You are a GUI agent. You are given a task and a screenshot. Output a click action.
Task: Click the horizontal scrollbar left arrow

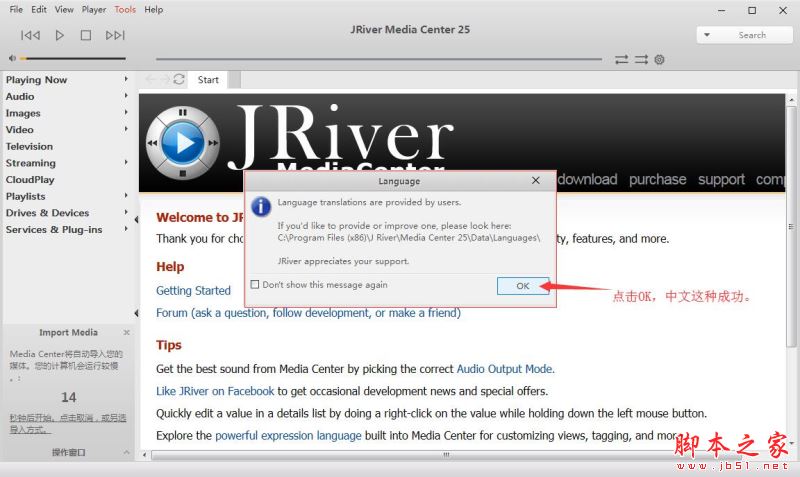144,455
